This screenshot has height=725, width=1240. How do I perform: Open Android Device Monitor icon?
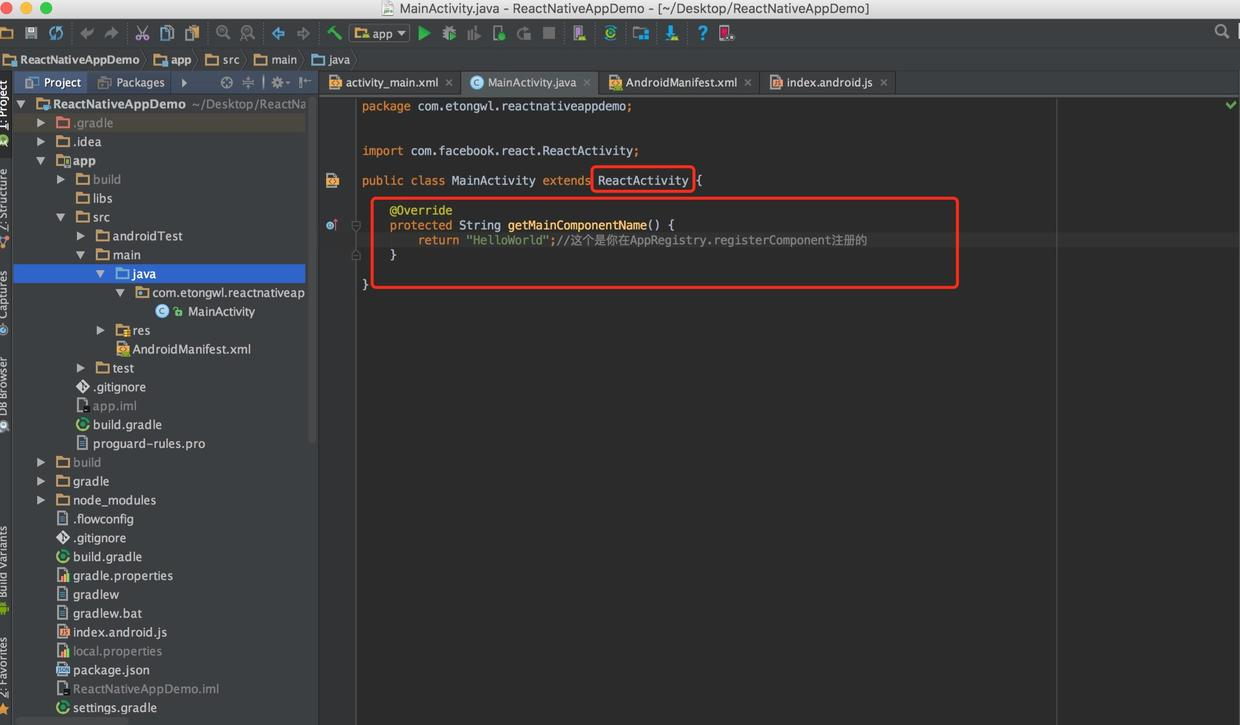click(x=726, y=33)
